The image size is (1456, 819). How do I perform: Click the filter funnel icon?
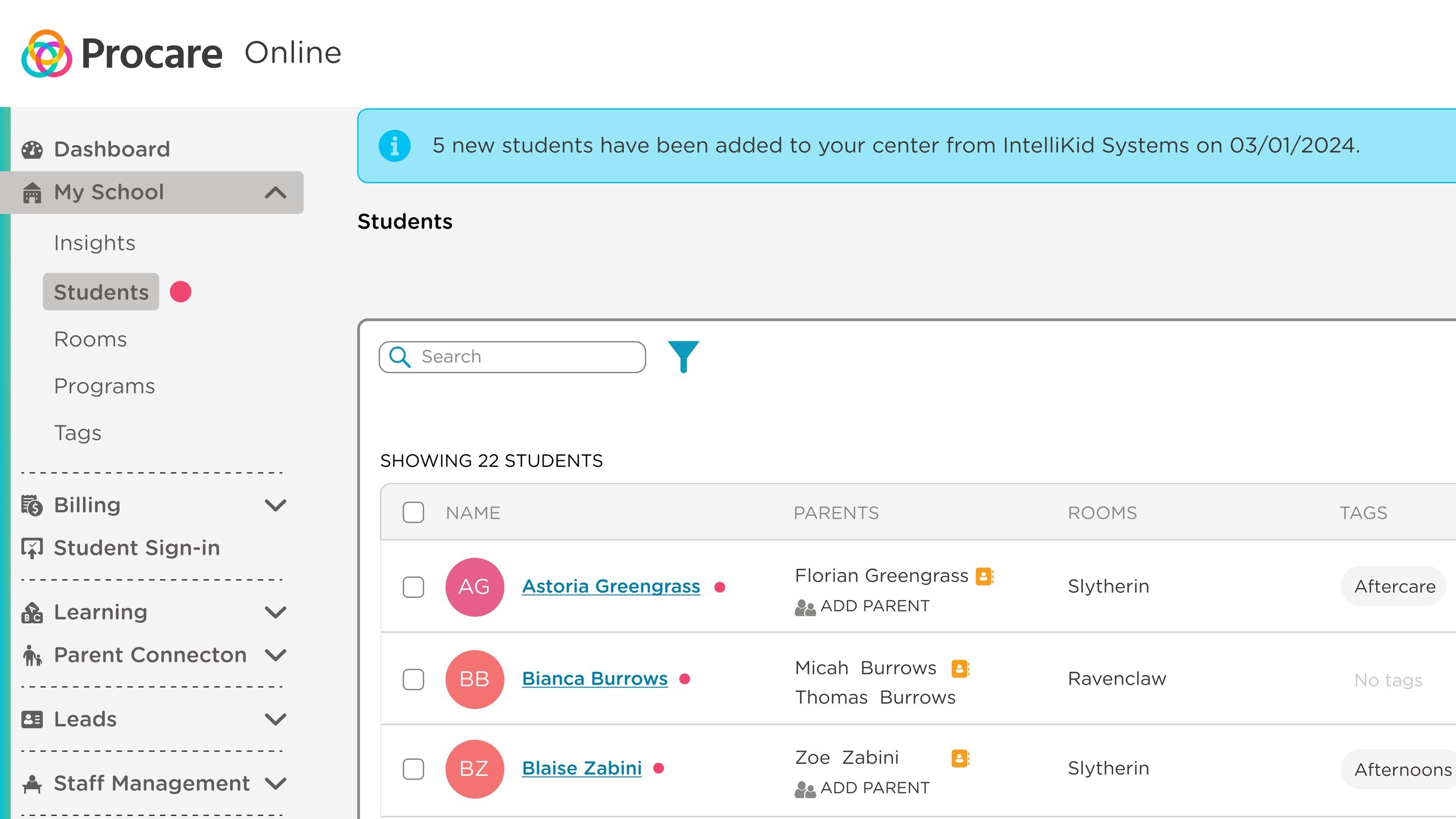tap(683, 356)
